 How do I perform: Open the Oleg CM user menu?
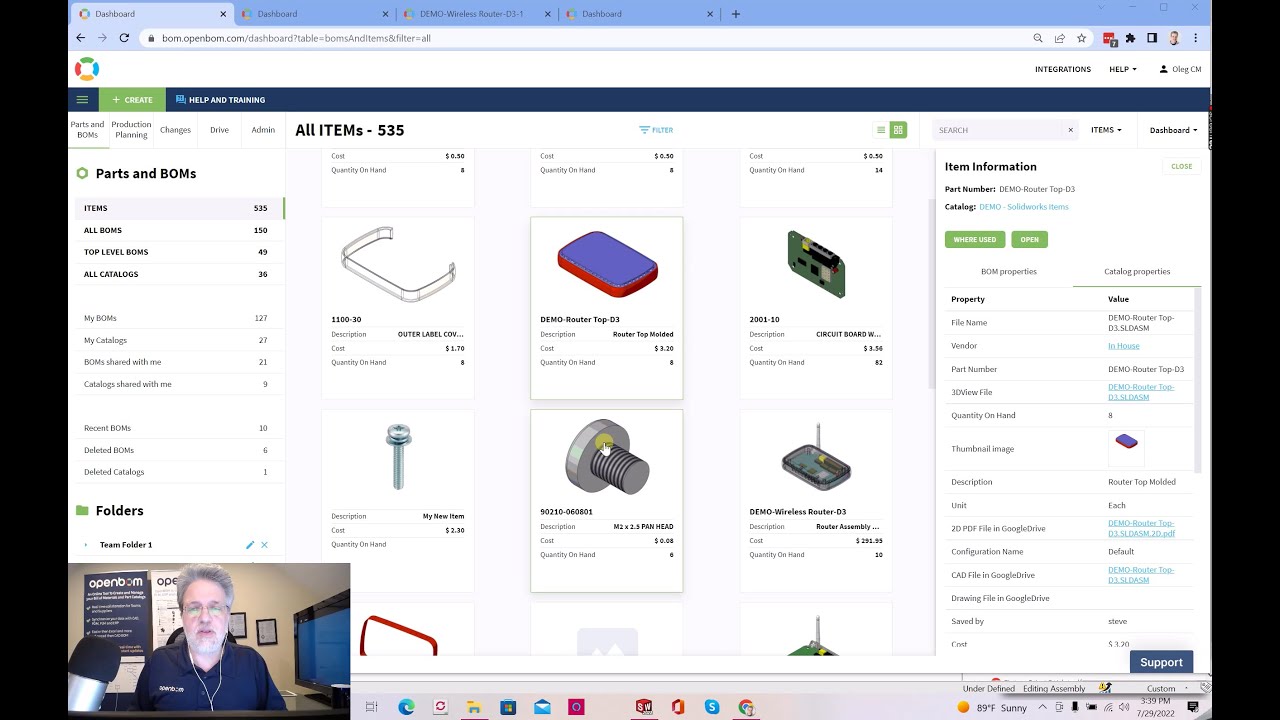pyautogui.click(x=1180, y=69)
